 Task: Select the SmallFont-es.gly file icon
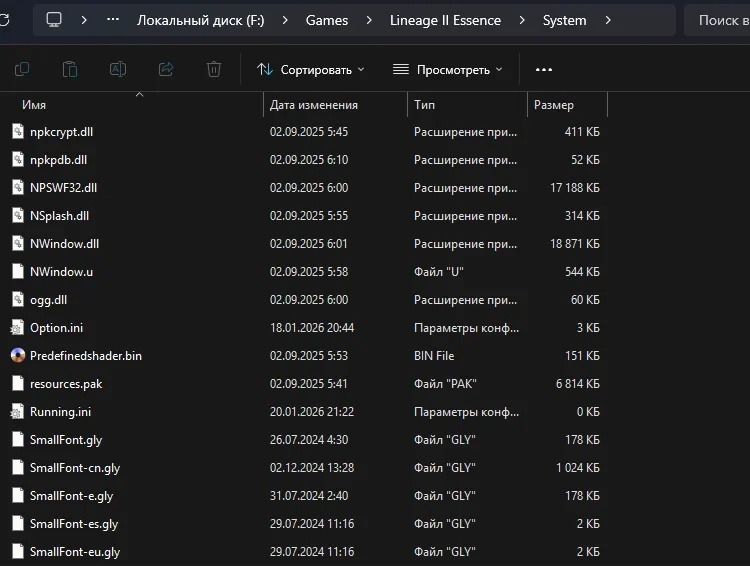(18, 523)
